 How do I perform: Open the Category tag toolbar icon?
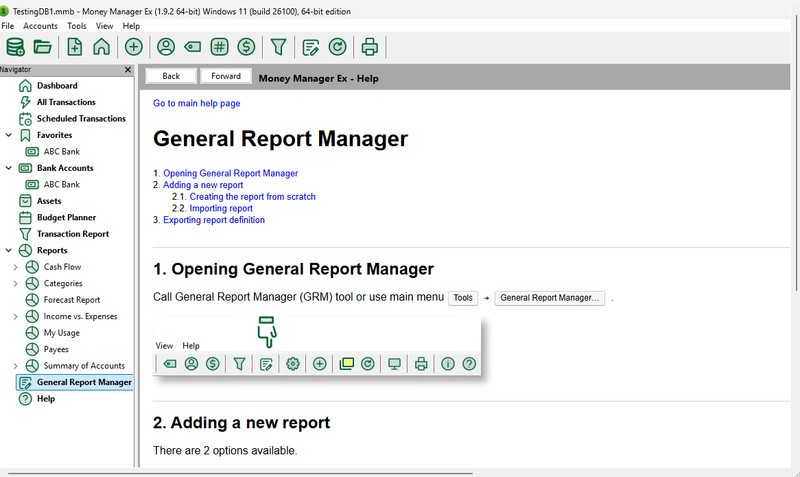[192, 47]
